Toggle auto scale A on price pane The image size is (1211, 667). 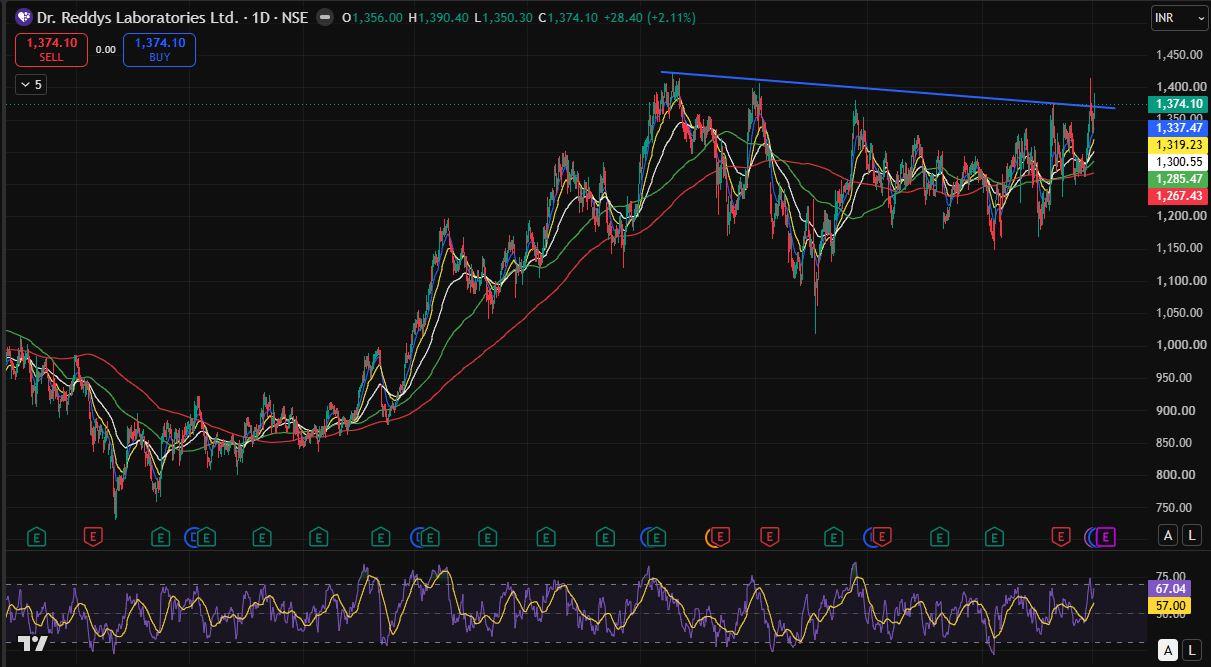(1168, 535)
